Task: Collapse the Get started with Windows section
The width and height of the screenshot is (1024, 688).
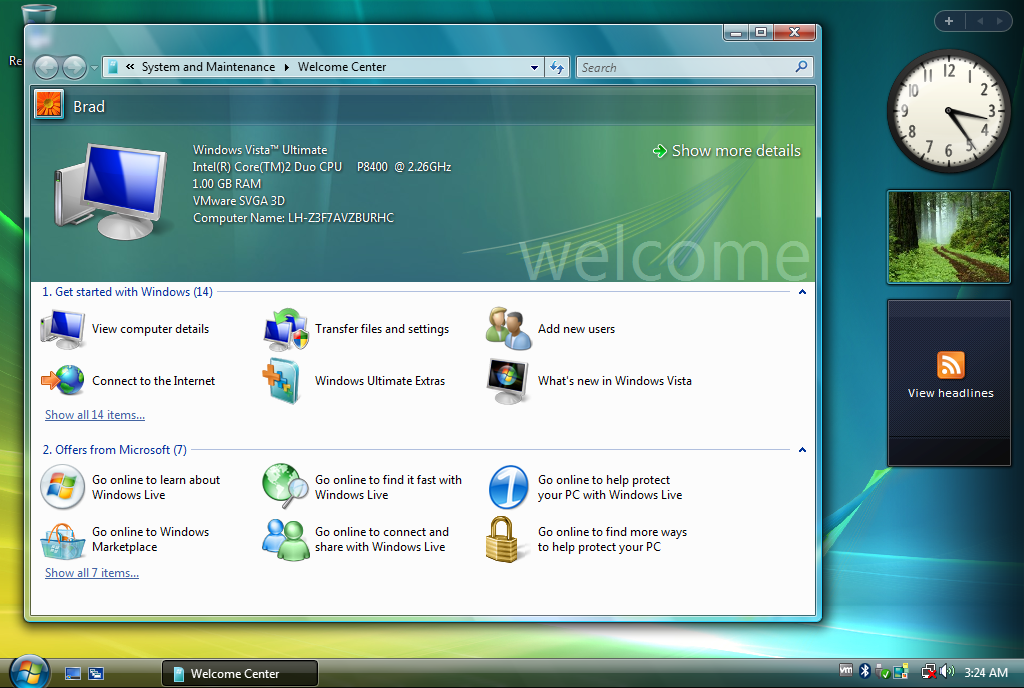Action: pos(802,292)
